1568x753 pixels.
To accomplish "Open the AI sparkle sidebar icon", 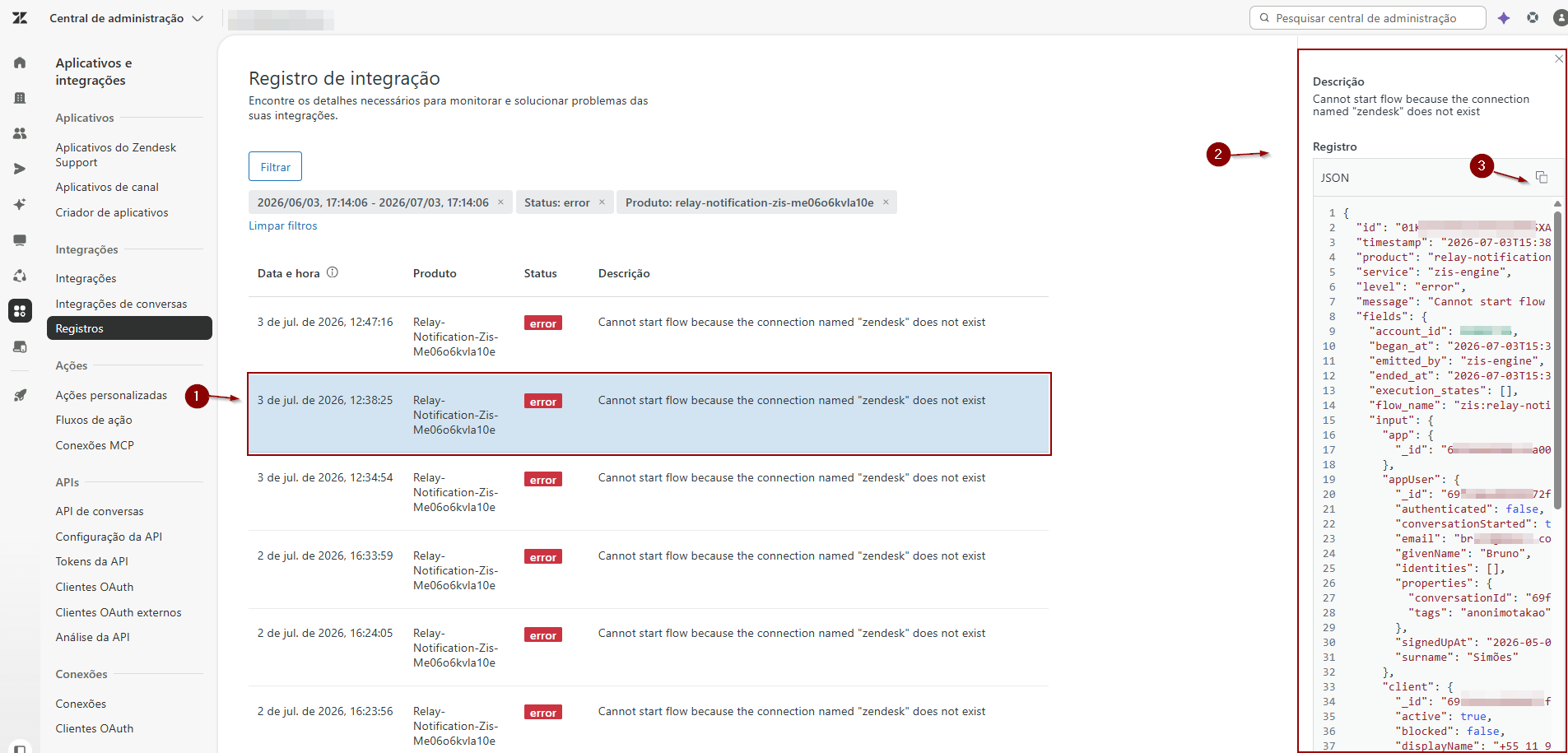I will click(20, 204).
